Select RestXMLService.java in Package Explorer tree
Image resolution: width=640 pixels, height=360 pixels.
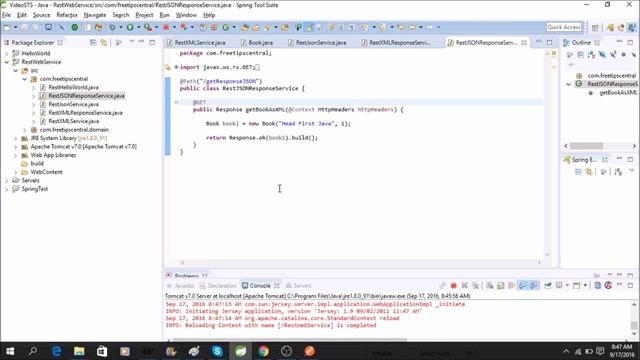pos(73,121)
